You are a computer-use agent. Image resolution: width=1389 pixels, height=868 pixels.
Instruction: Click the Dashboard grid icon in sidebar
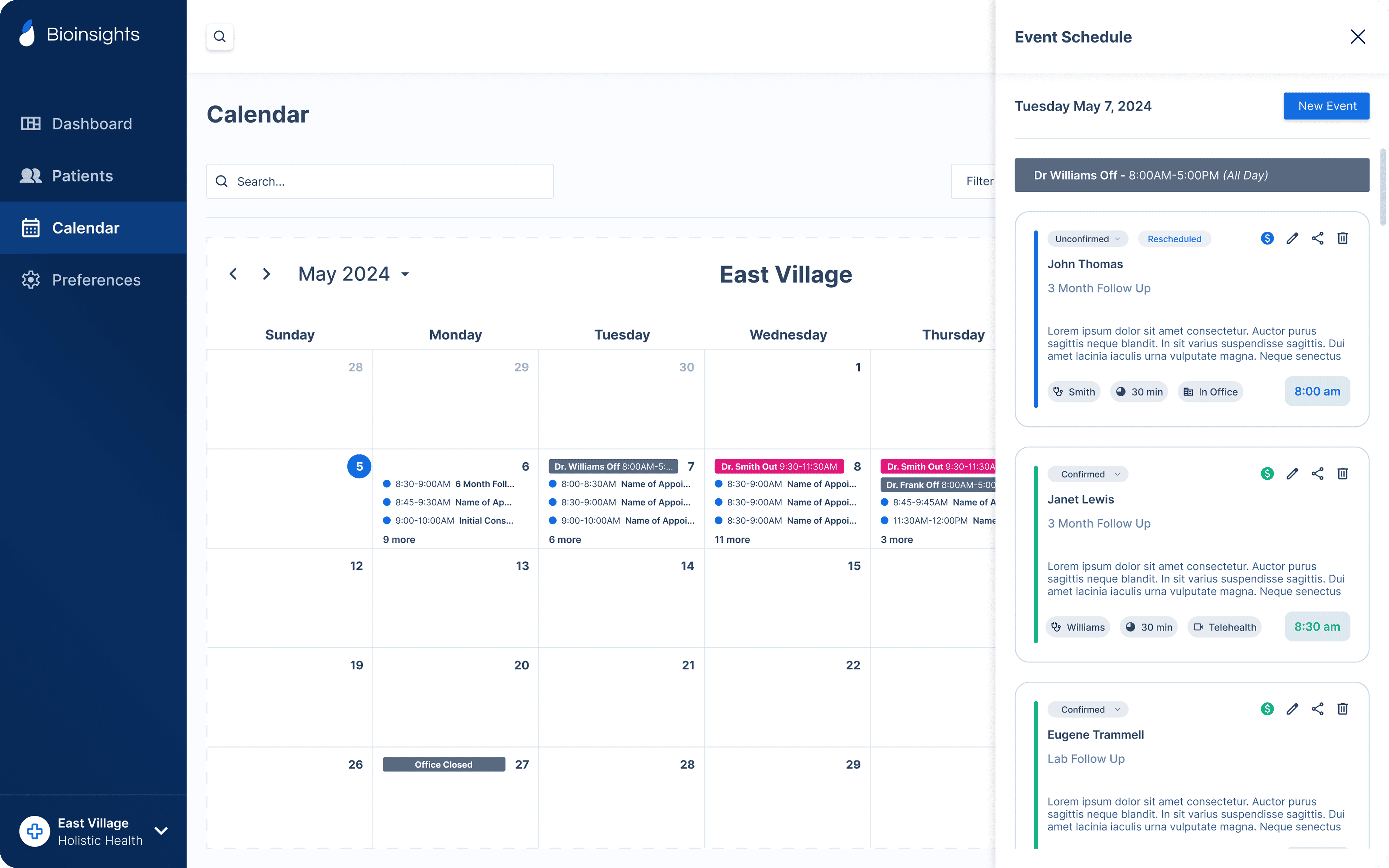tap(31, 123)
